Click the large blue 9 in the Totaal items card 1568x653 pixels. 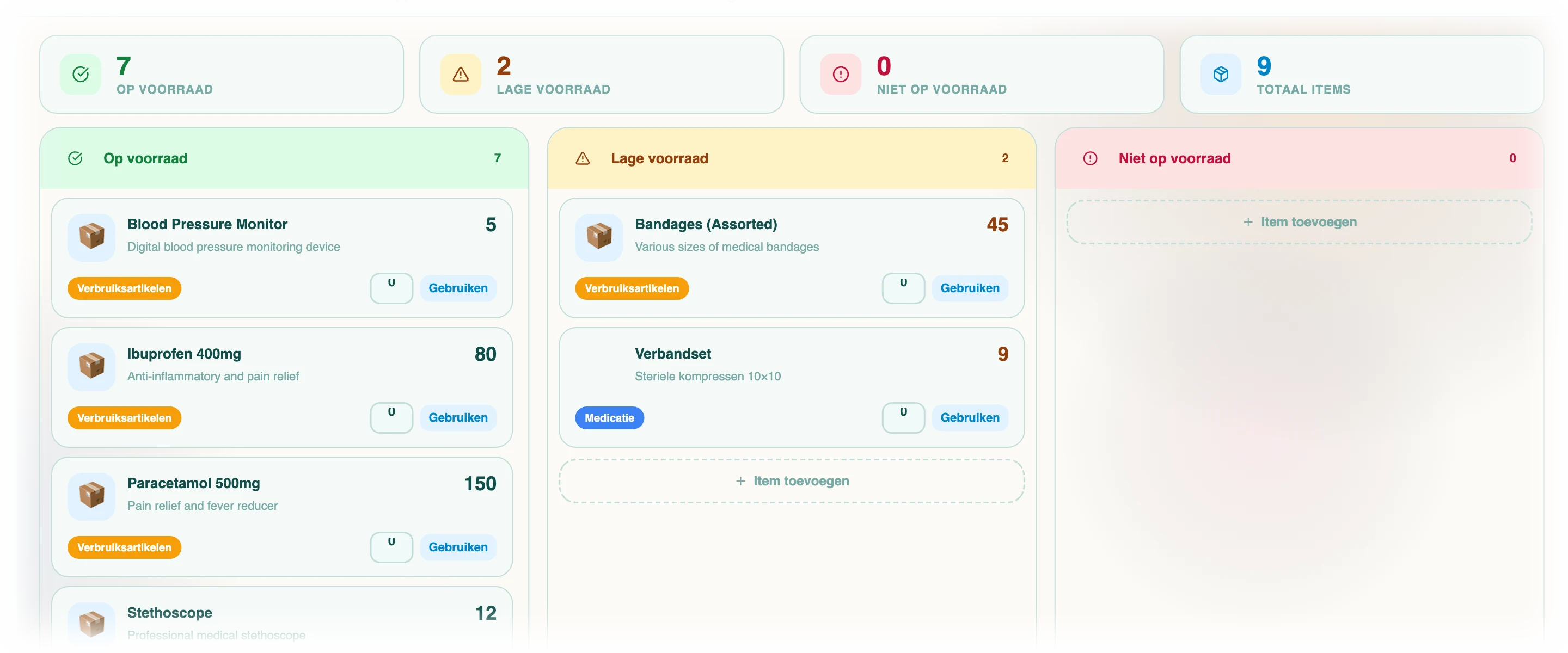tap(1264, 66)
